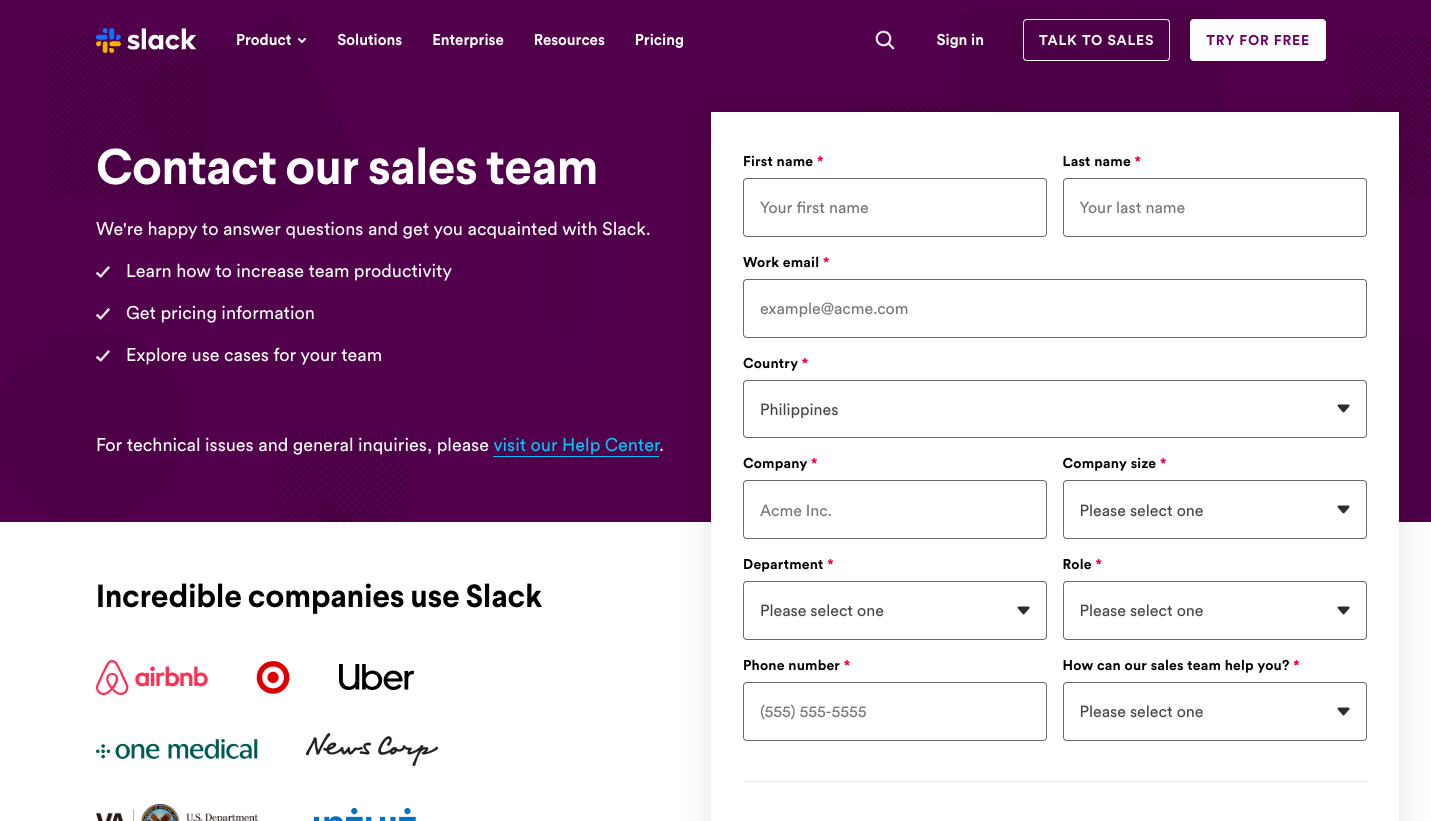
Task: Click the Slack logo in header
Action: (x=146, y=40)
